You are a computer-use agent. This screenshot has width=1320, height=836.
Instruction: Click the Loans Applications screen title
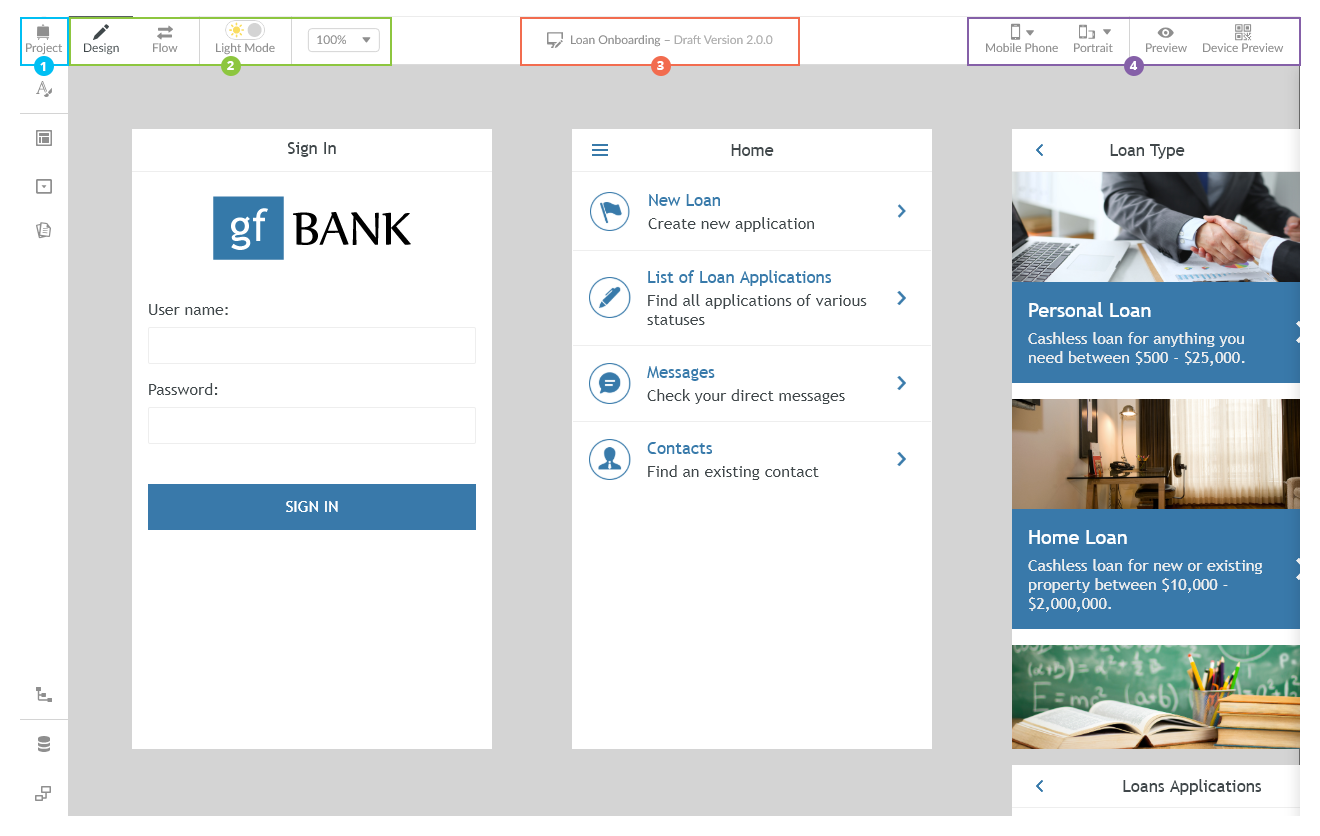pos(1192,786)
